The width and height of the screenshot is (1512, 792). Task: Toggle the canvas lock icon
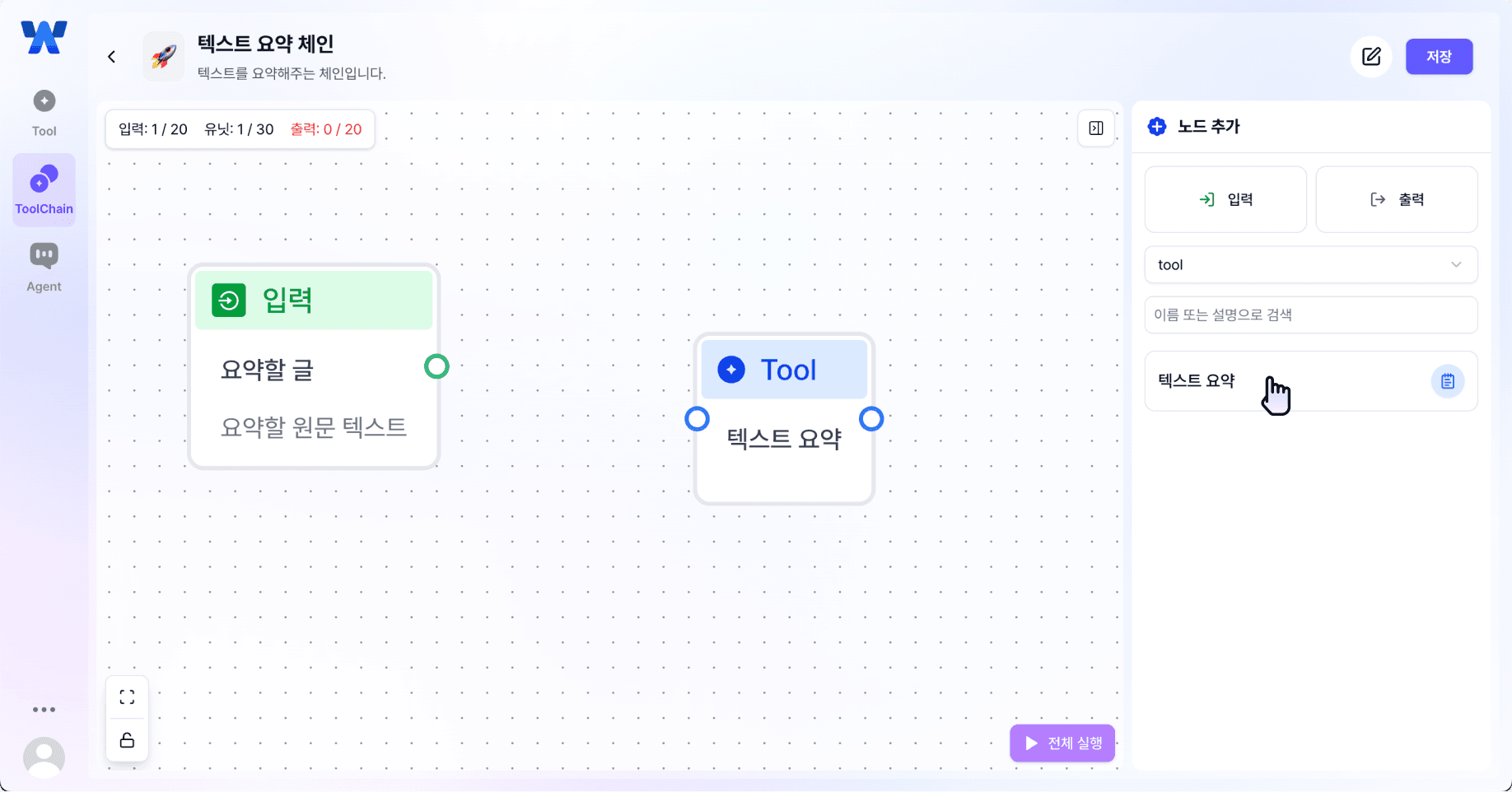pyautogui.click(x=127, y=740)
